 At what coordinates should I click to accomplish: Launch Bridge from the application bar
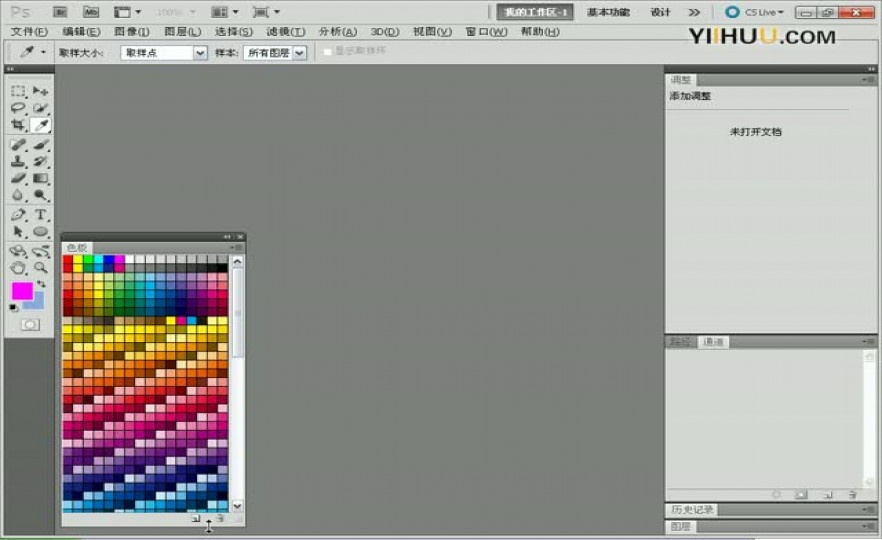pos(60,12)
